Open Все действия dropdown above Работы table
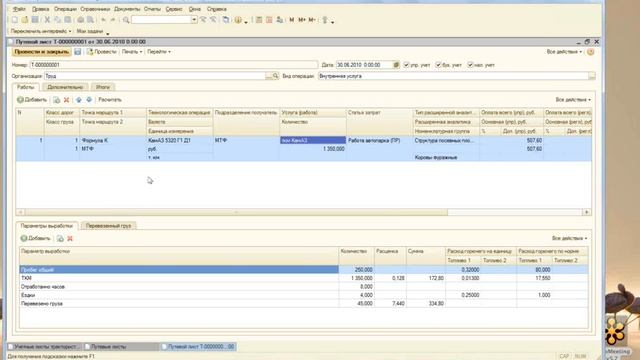The image size is (640, 360). 573,100
